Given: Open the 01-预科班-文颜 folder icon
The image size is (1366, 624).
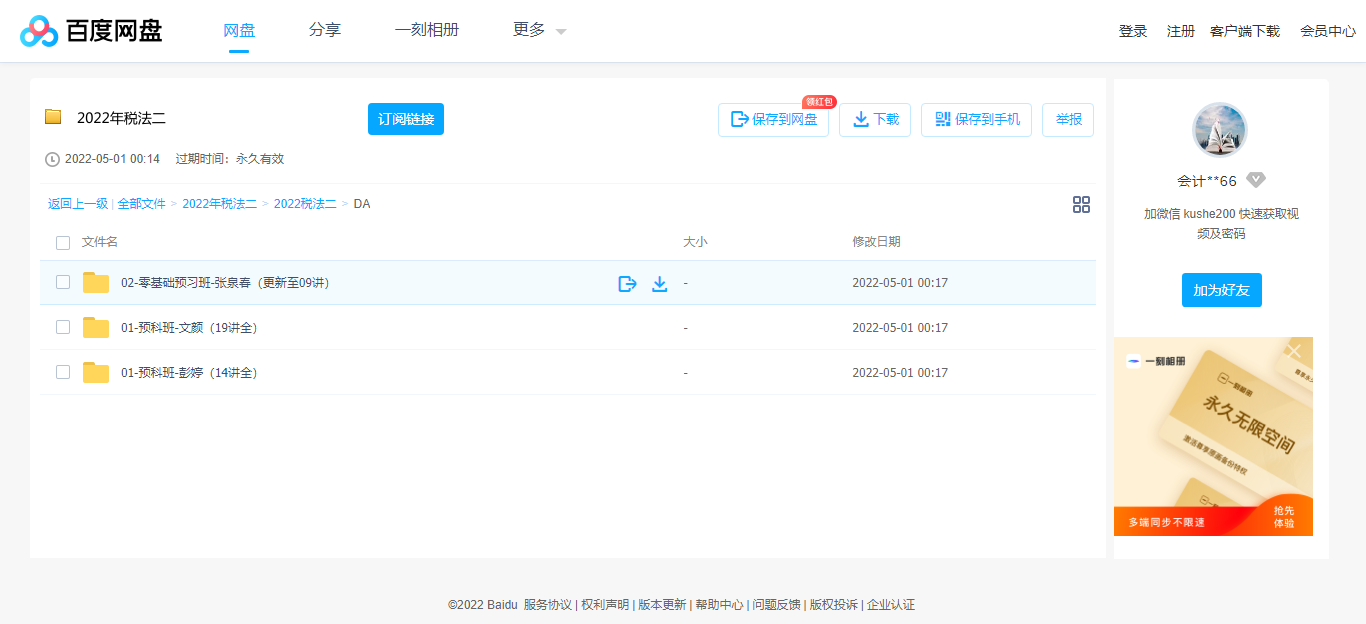Looking at the screenshot, I should 96,328.
